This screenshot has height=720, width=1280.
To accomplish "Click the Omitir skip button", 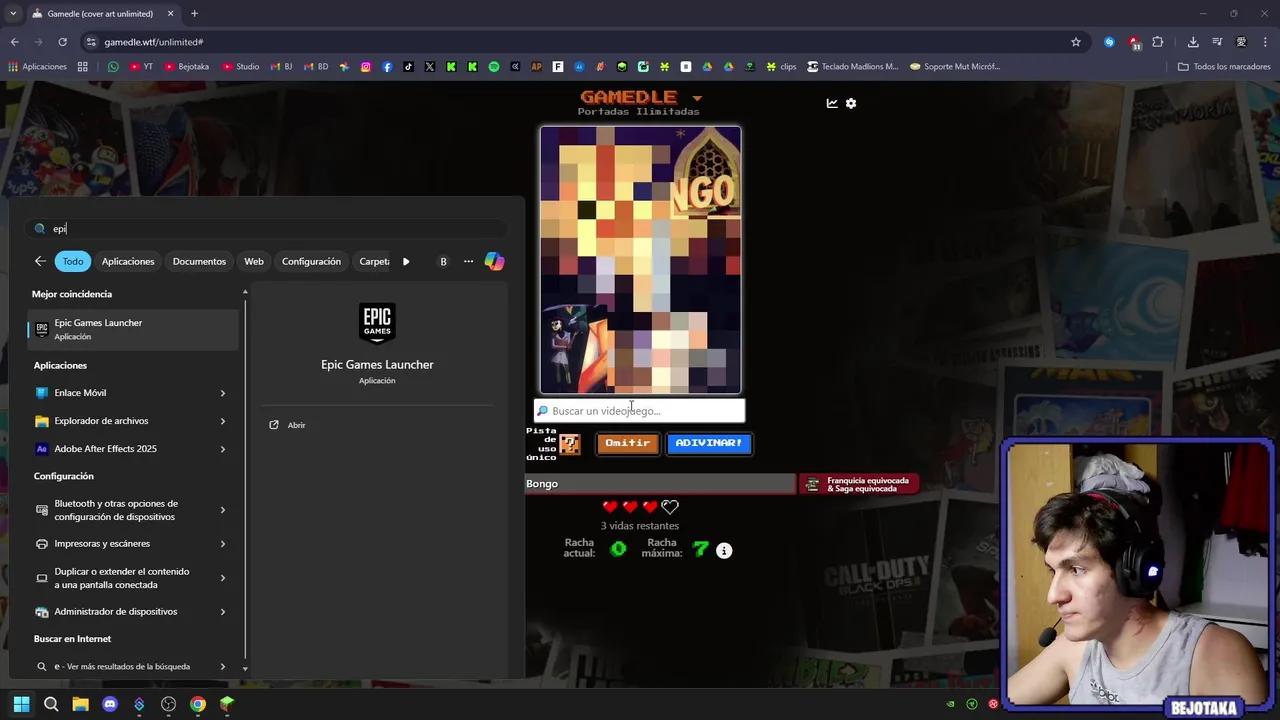I will pyautogui.click(x=627, y=444).
